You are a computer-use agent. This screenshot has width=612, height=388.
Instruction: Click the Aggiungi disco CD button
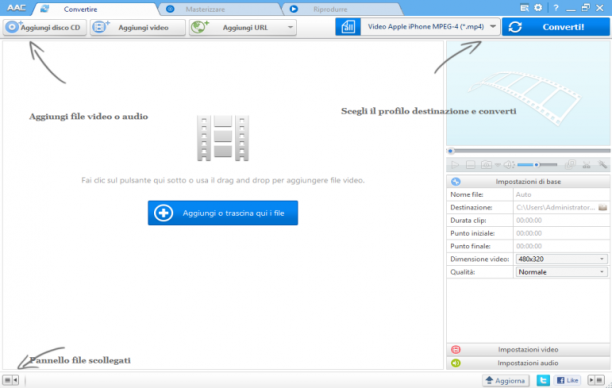click(45, 27)
